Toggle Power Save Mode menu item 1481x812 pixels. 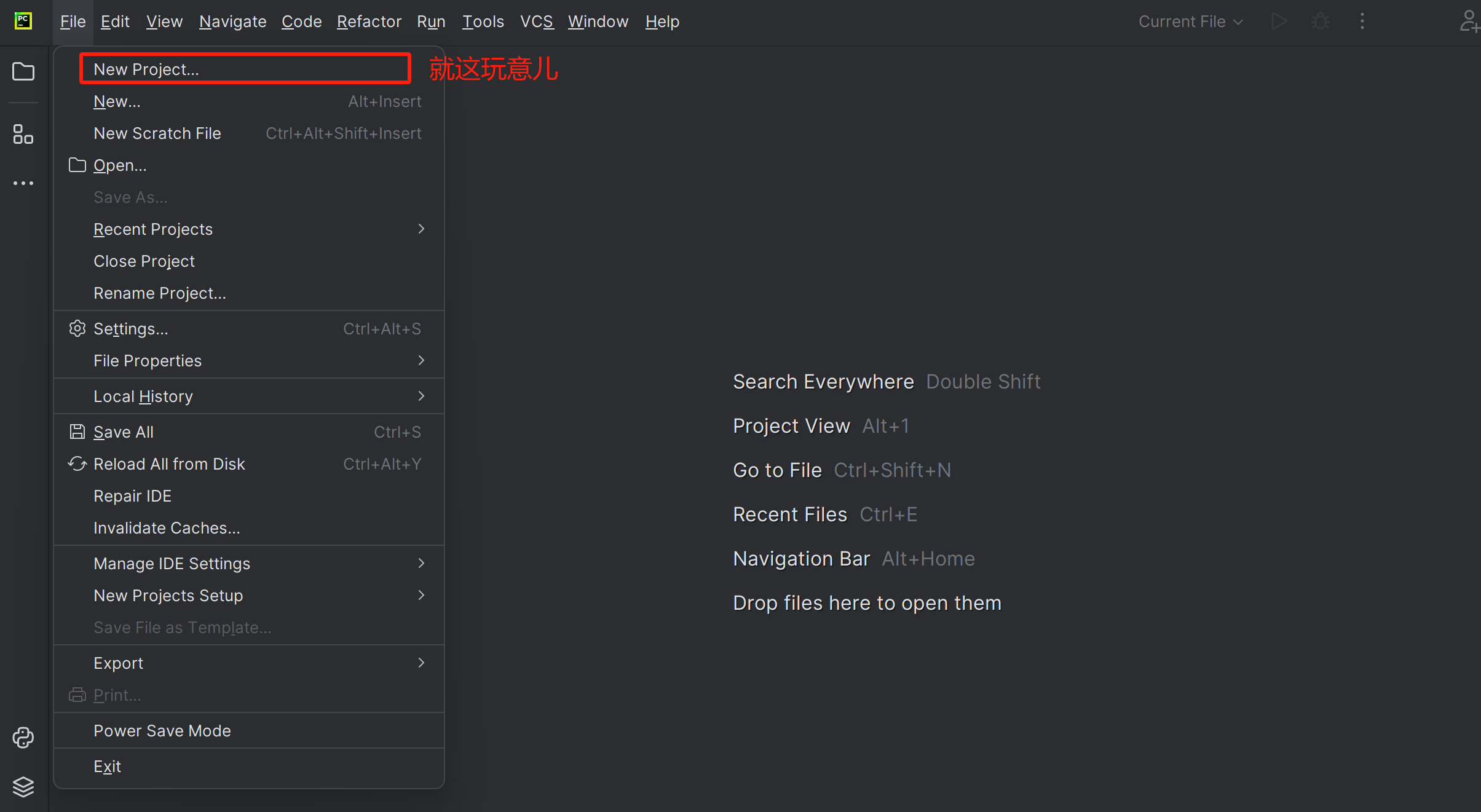(x=249, y=730)
